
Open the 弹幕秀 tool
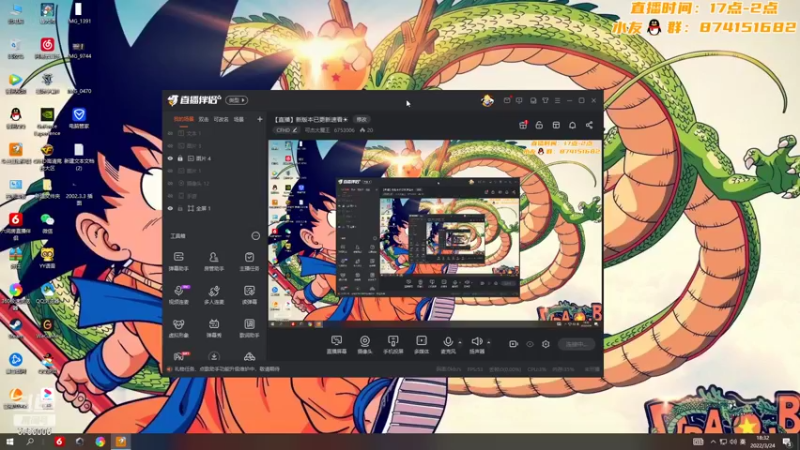(214, 328)
